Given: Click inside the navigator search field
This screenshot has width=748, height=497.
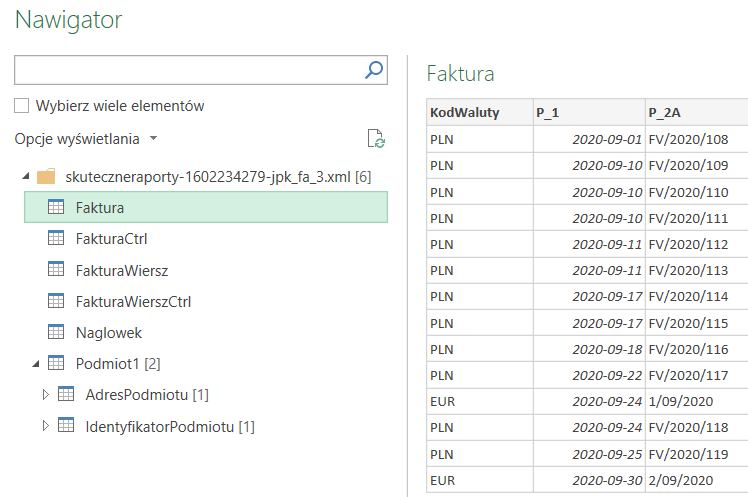Looking at the screenshot, I should click(188, 70).
